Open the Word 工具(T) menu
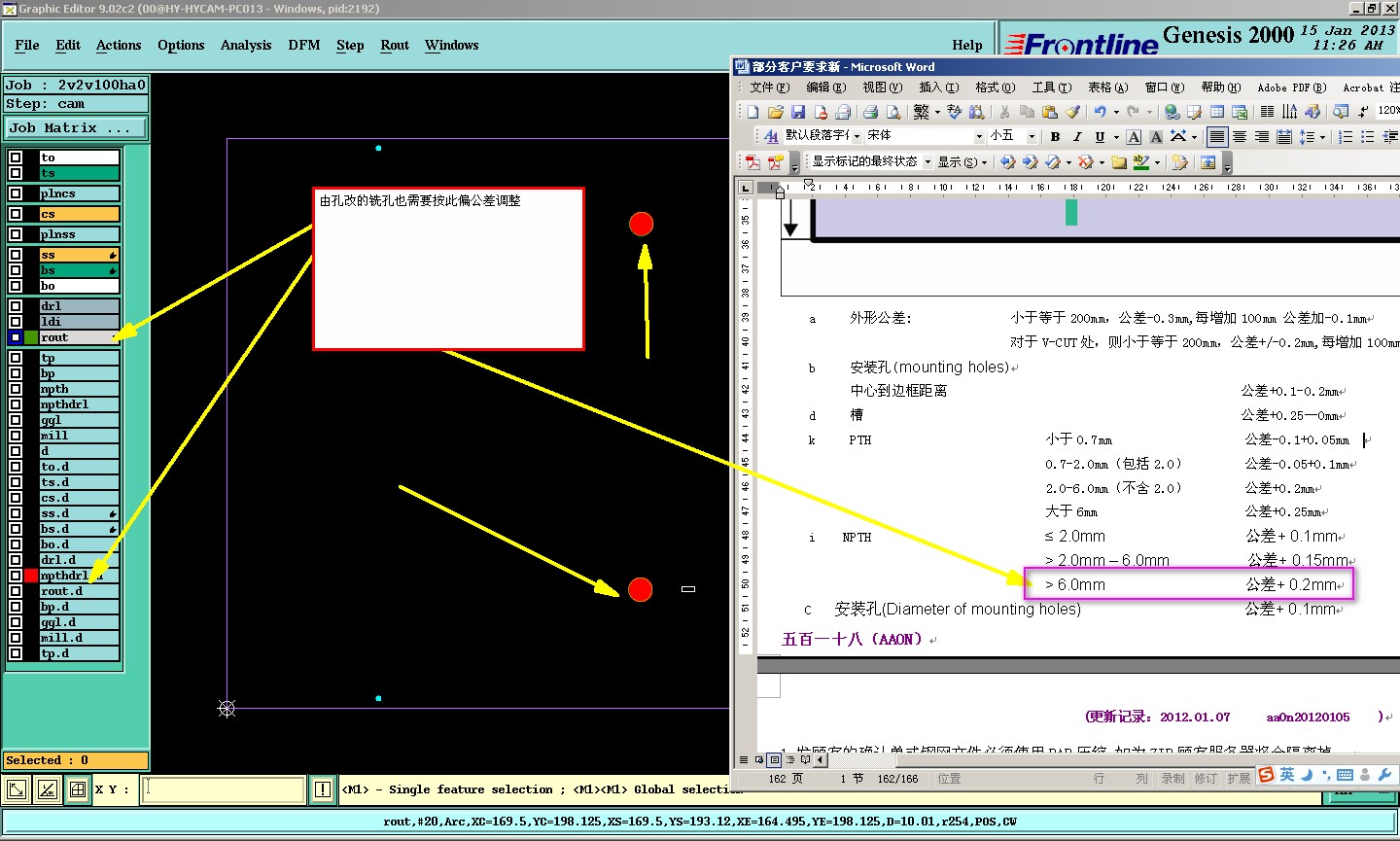This screenshot has width=1400, height=841. 1052,88
